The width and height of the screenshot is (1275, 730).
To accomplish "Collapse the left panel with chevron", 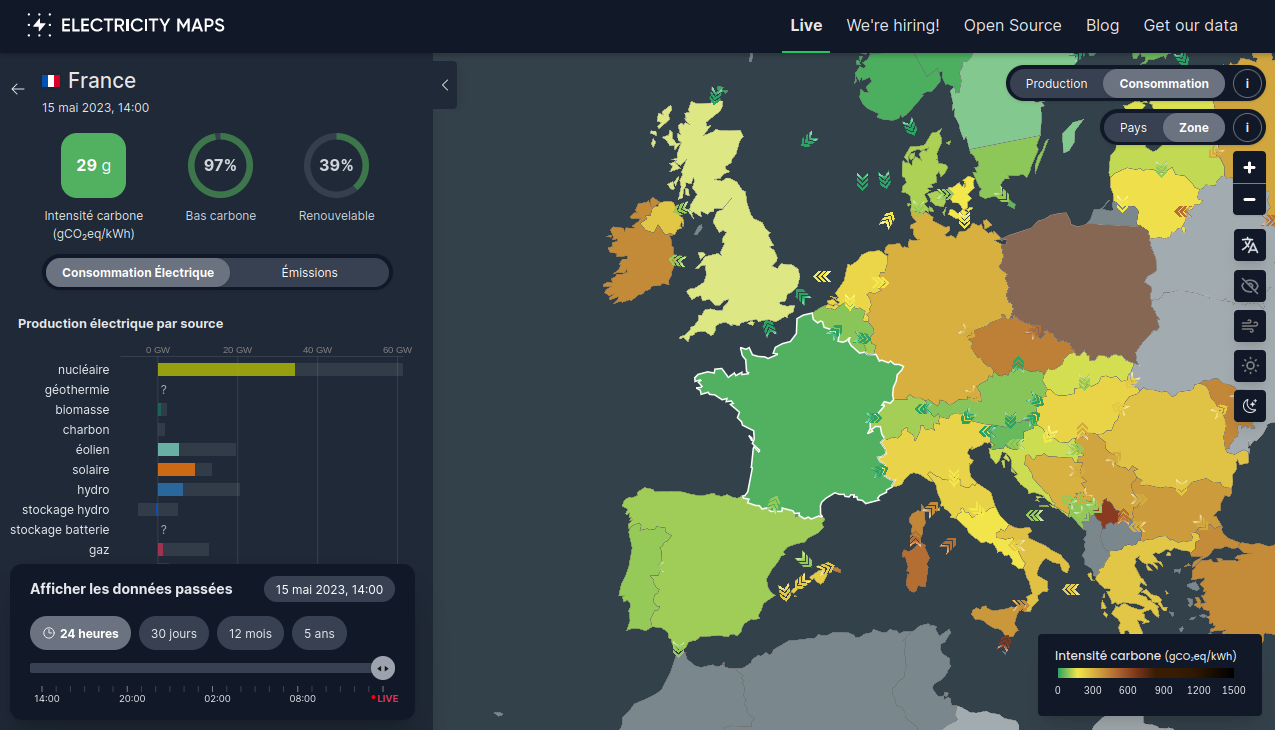I will click(x=445, y=85).
